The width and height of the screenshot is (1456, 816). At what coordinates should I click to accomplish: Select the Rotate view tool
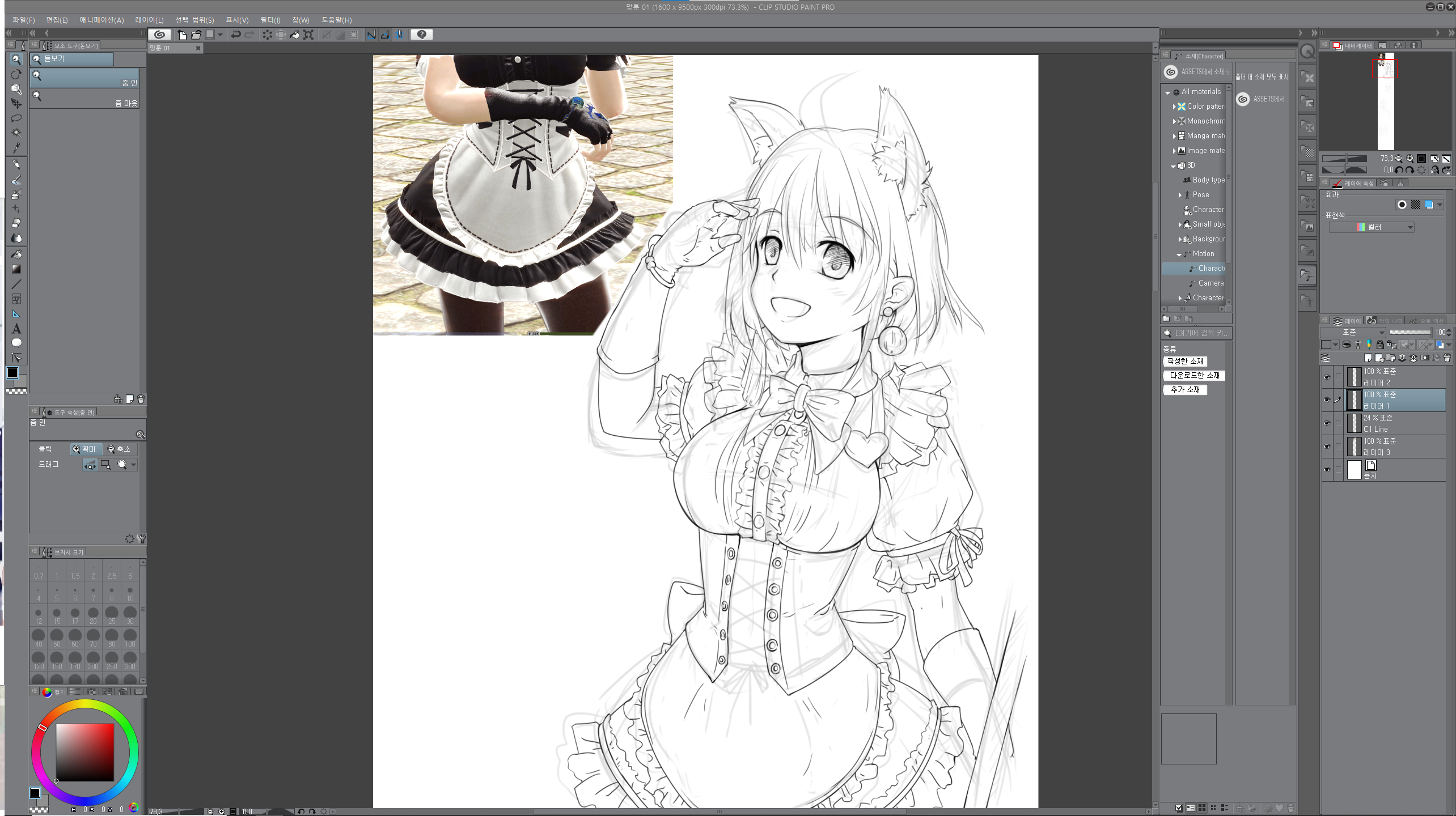16,74
